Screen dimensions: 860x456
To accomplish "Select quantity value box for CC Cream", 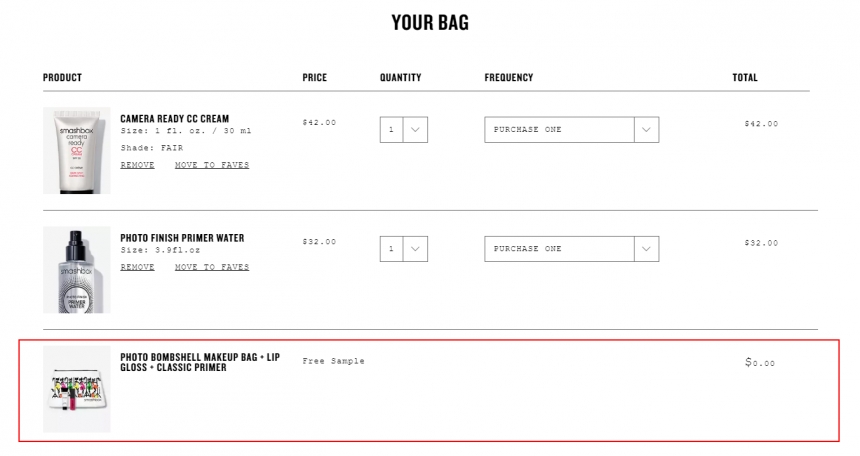I will point(392,130).
